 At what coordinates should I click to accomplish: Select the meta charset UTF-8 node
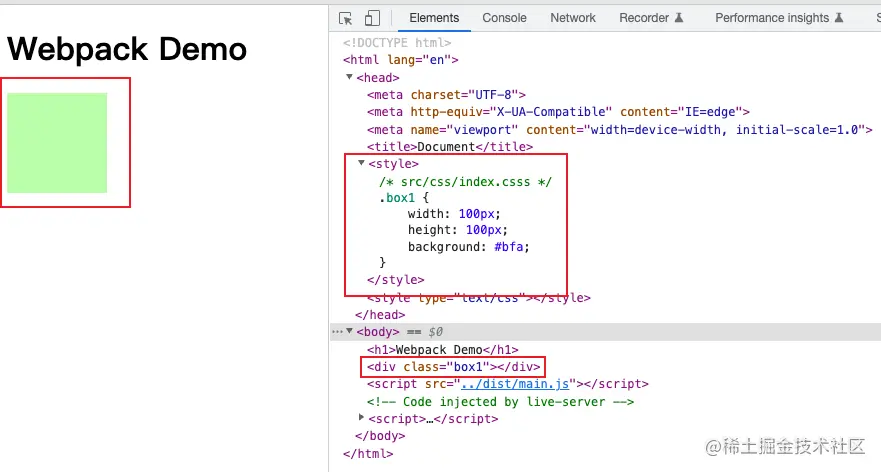[446, 94]
